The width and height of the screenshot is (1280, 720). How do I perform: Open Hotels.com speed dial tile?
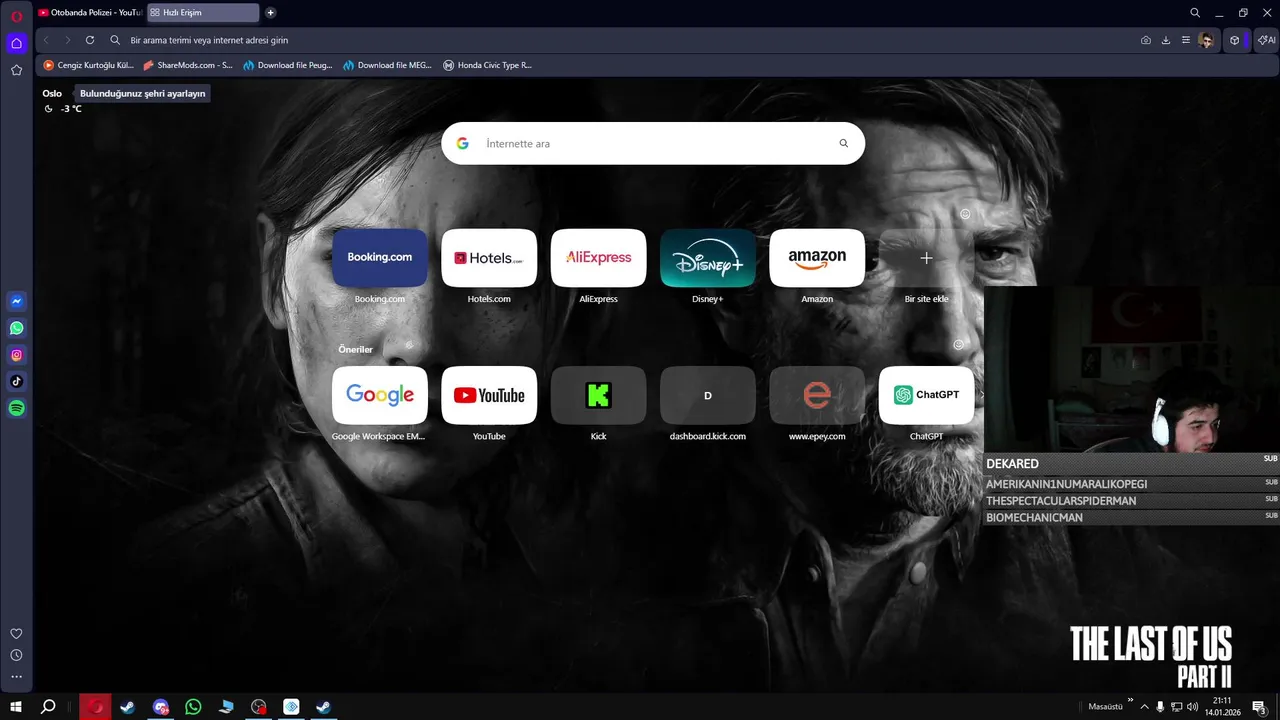(x=489, y=258)
